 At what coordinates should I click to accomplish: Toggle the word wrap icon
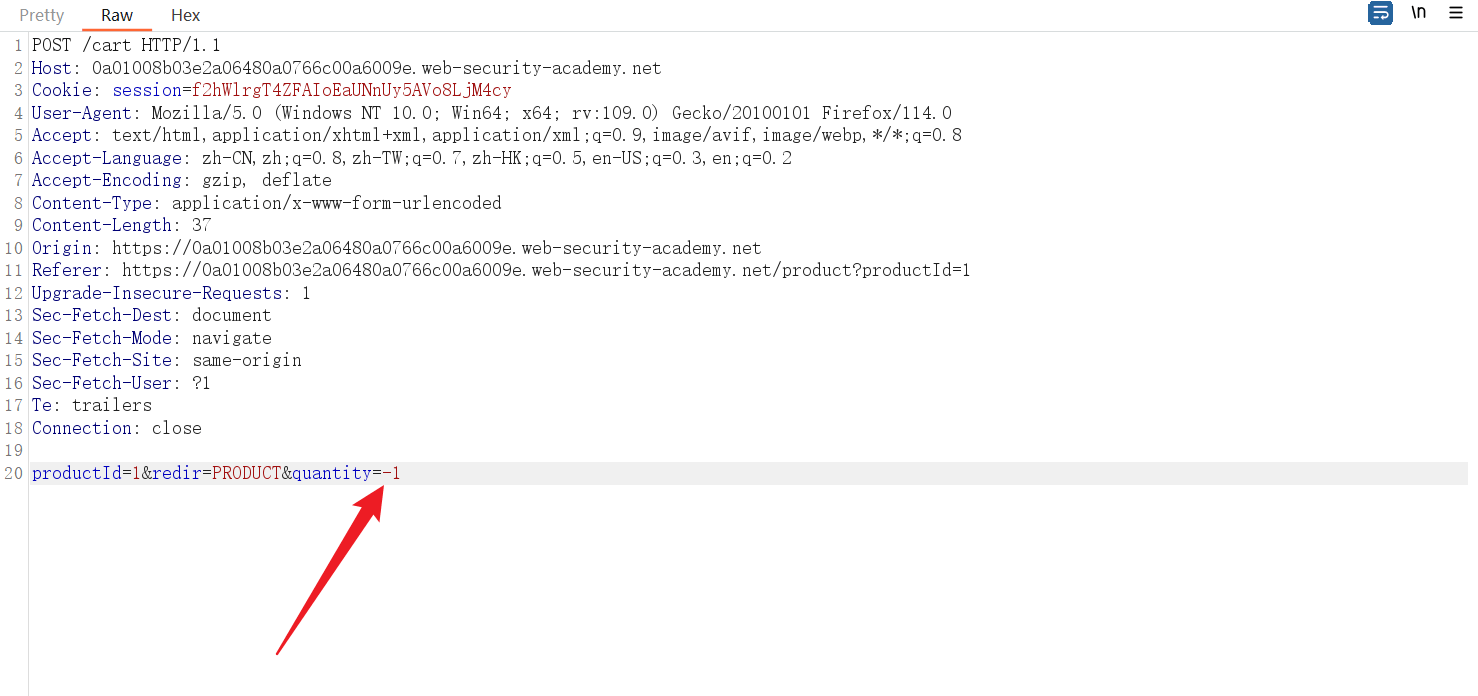[1380, 14]
